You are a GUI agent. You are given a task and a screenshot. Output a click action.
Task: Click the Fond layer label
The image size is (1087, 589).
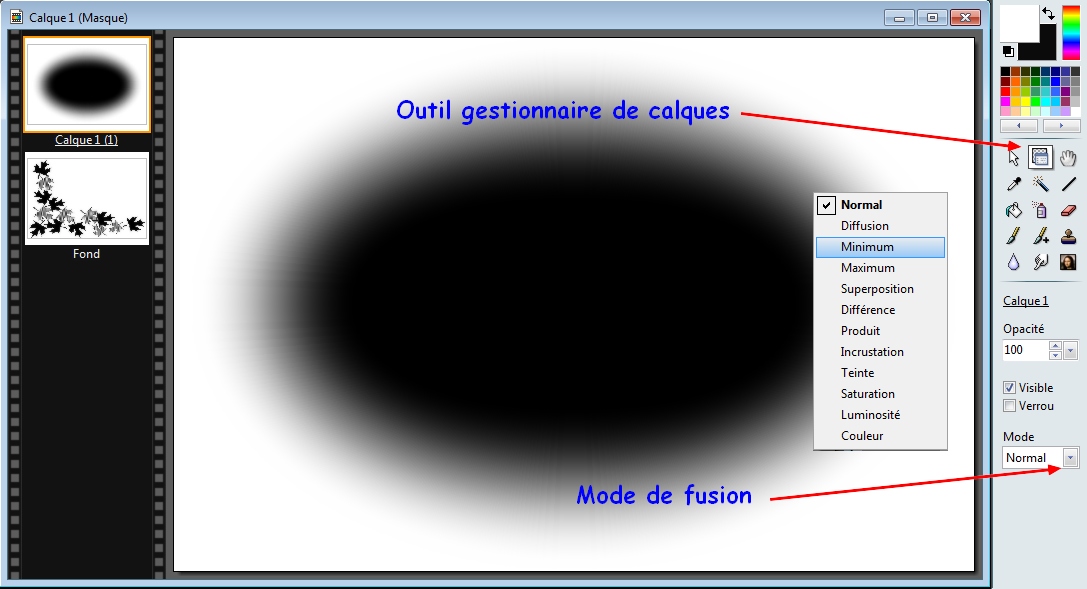click(87, 254)
